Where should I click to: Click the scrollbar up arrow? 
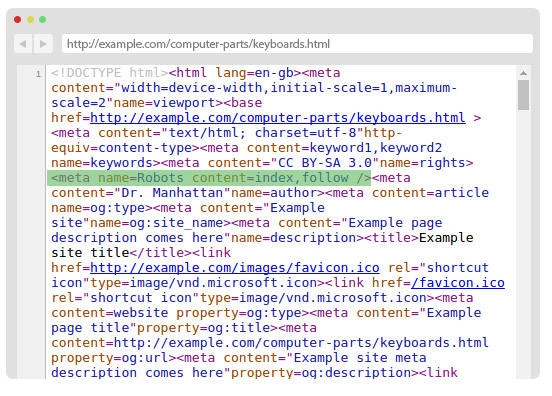[523, 73]
